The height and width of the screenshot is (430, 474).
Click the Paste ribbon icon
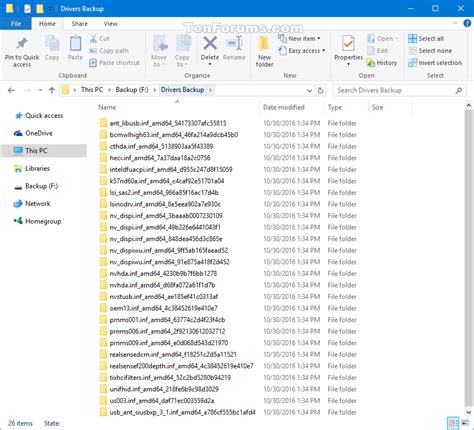point(75,44)
